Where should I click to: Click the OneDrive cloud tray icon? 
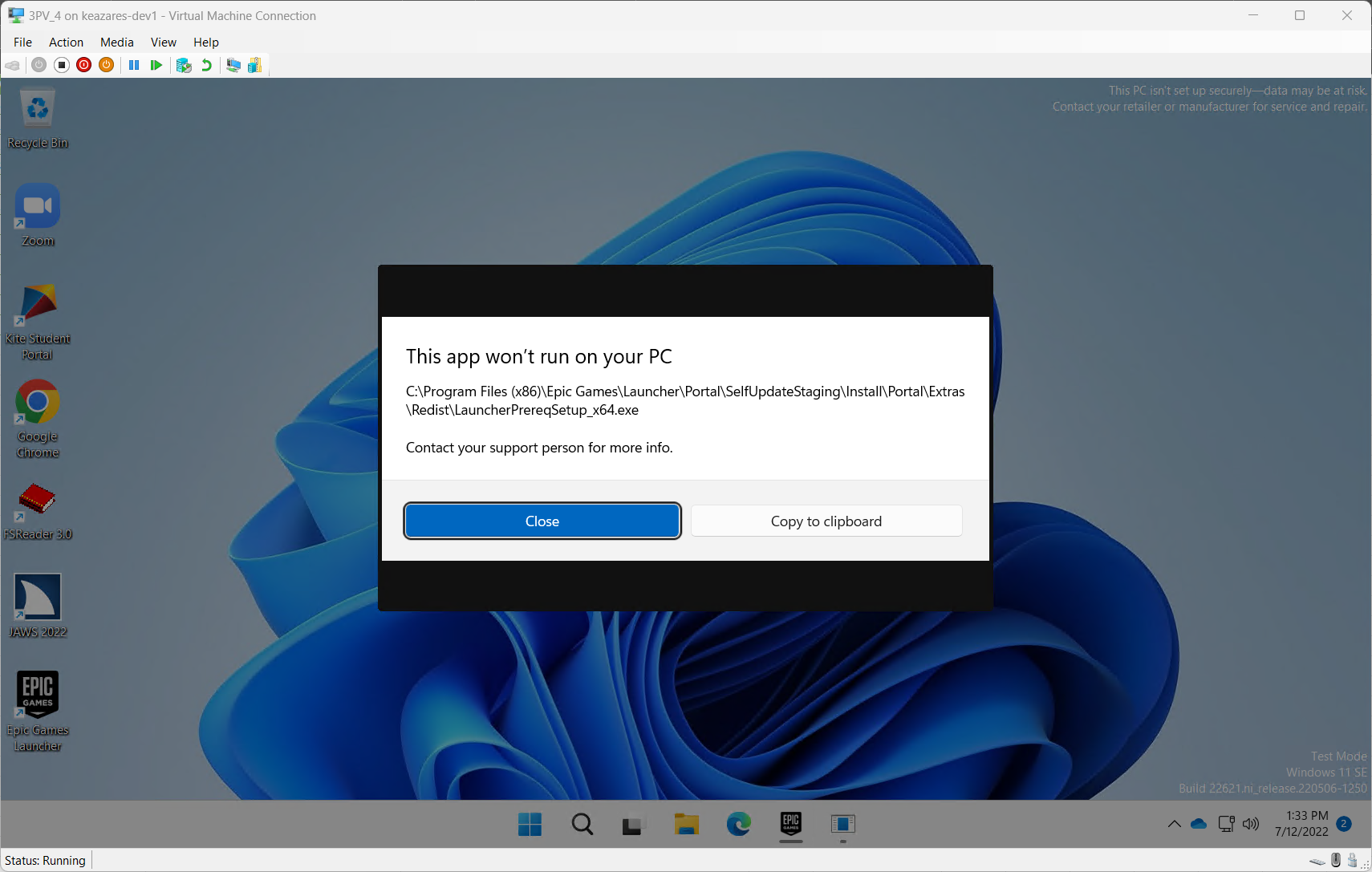(x=1199, y=824)
